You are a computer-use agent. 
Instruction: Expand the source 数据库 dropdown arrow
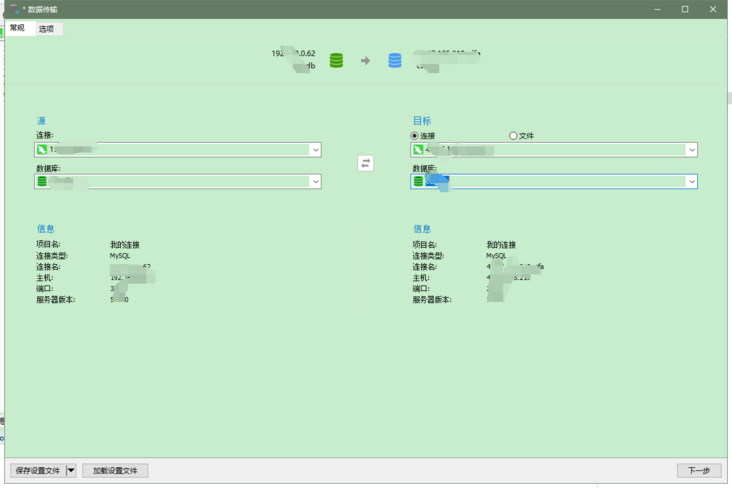(x=316, y=182)
